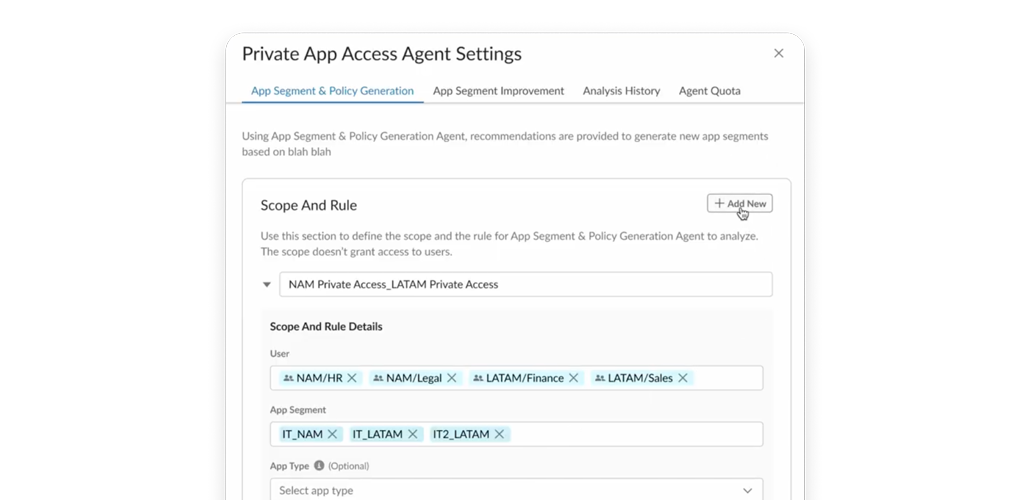Select the Scope And Rule heading
Screen dimensions: 1030x500
[x=309, y=205]
